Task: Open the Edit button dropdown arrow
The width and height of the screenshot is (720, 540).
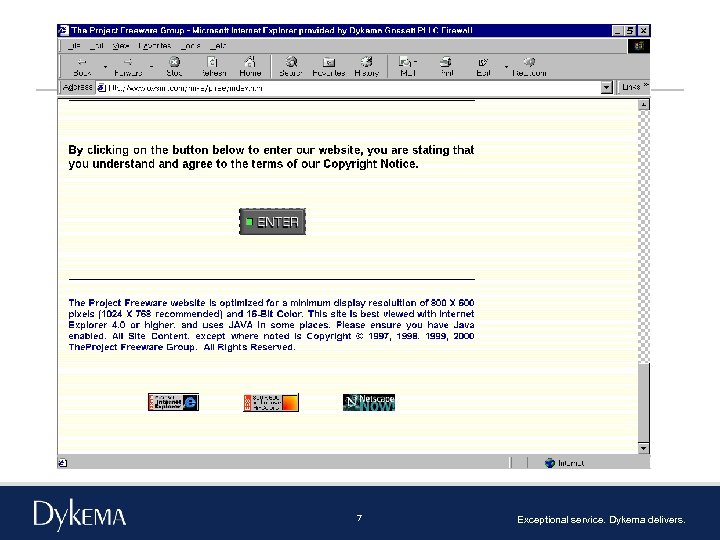Action: point(506,67)
